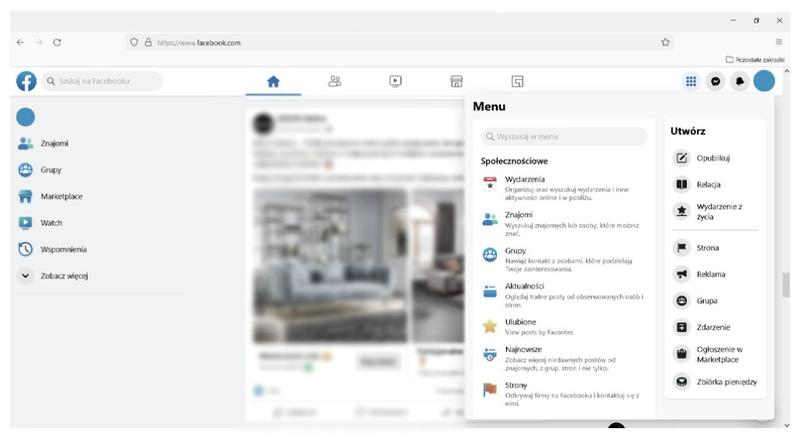Open the Pozostałe zakładki bookmarks folder

[755, 60]
